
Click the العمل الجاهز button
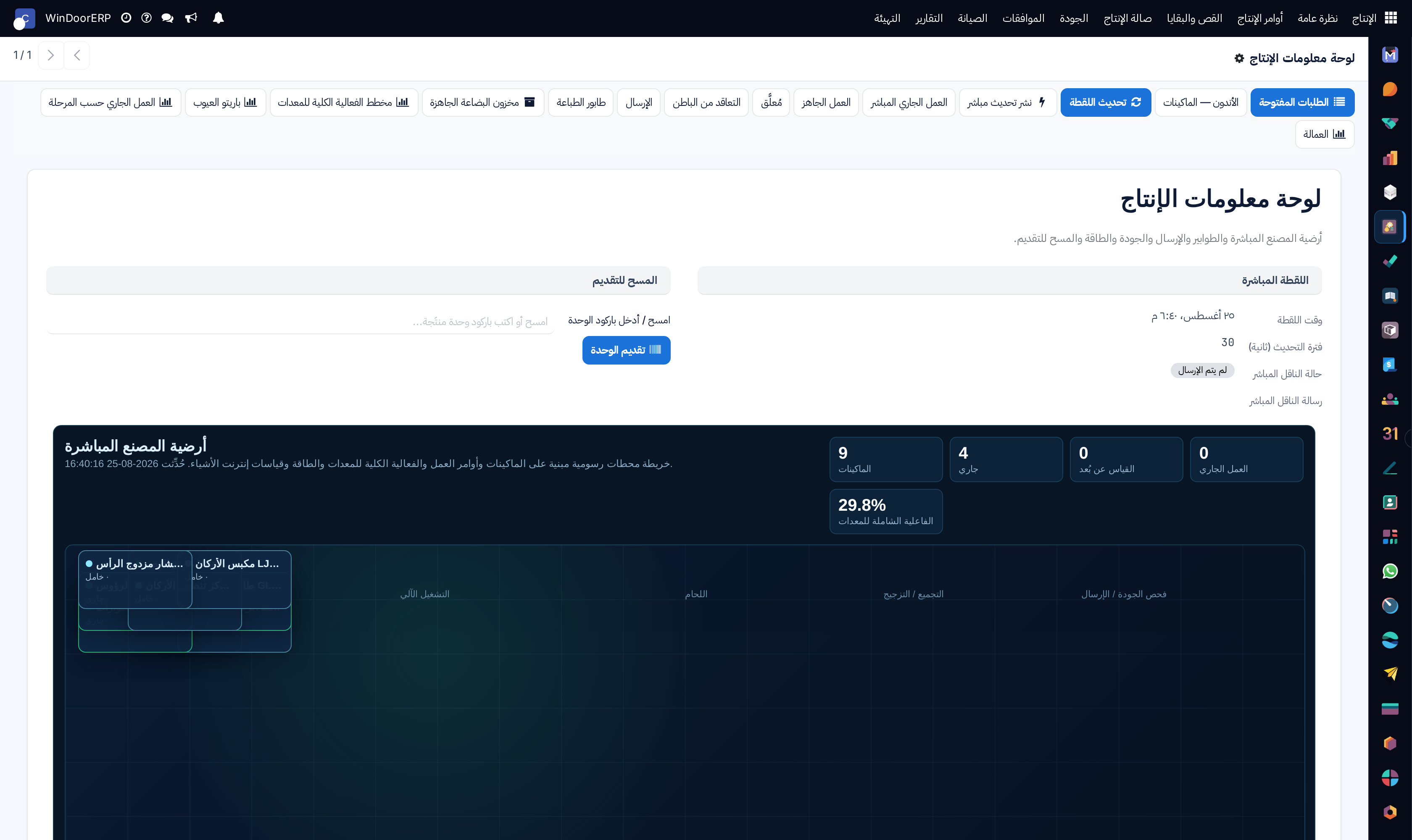click(x=826, y=102)
